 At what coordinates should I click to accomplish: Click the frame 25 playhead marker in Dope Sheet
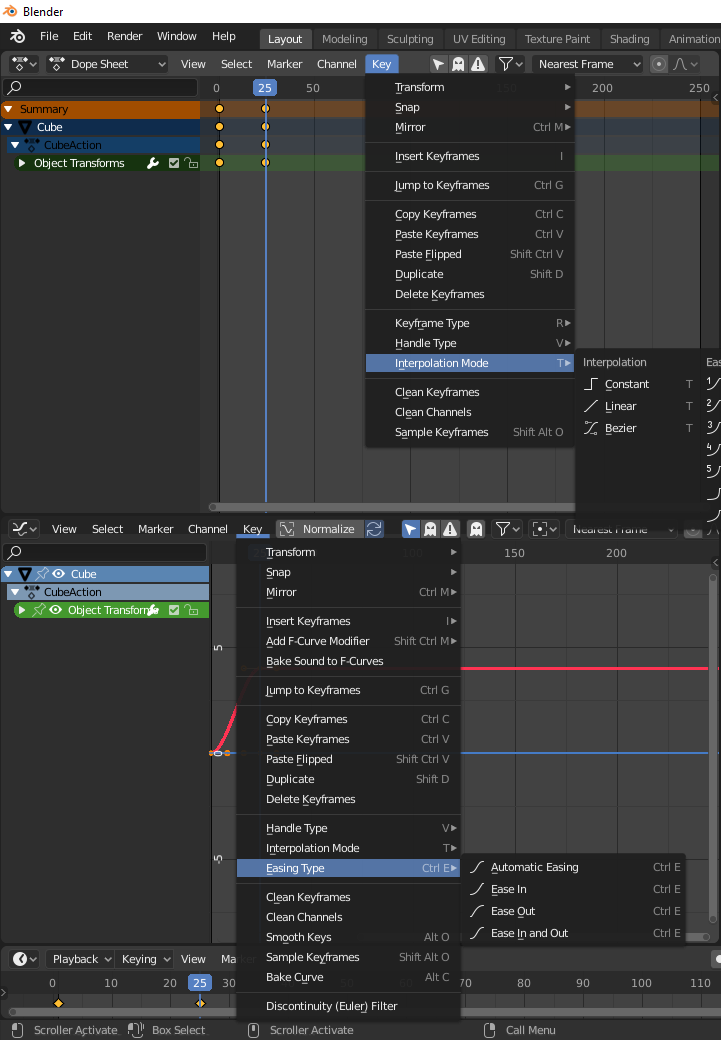[x=265, y=88]
